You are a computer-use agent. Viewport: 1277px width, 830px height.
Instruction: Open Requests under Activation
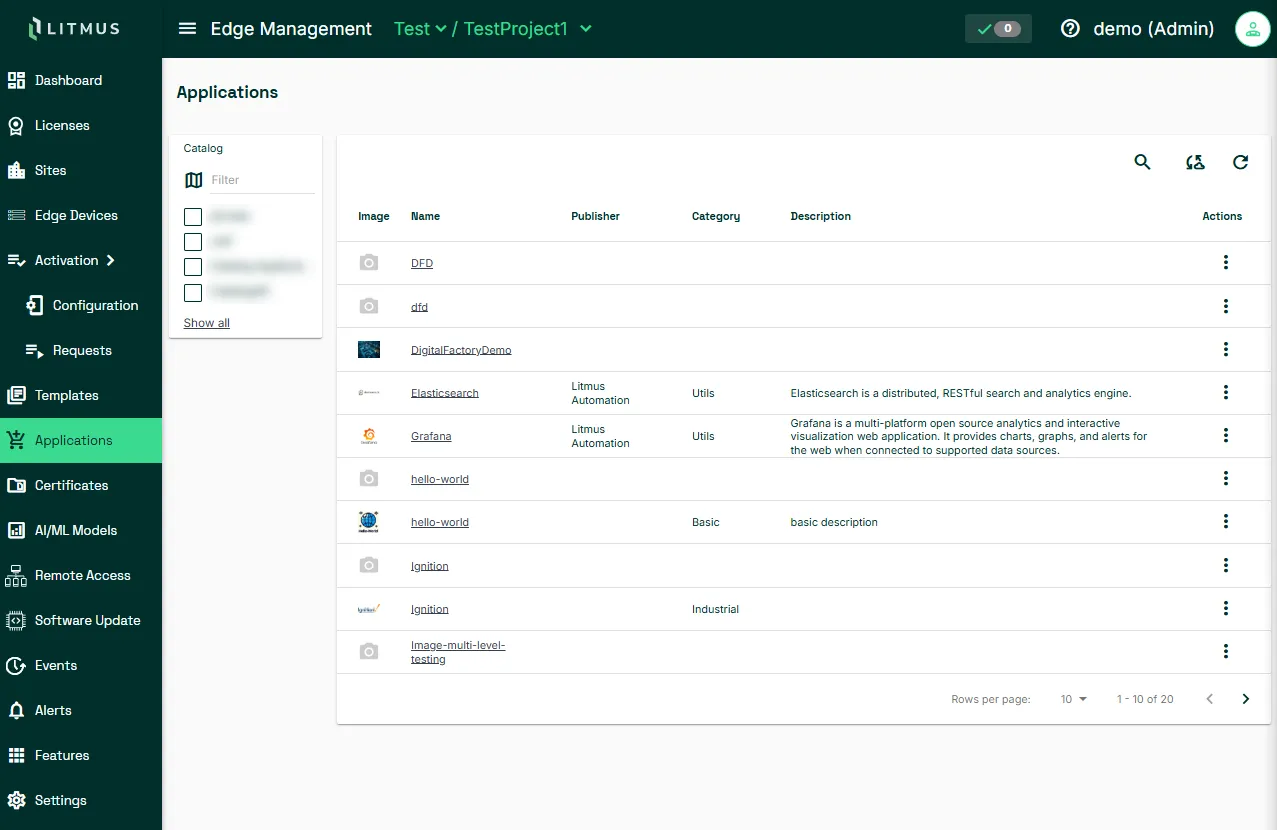point(81,350)
